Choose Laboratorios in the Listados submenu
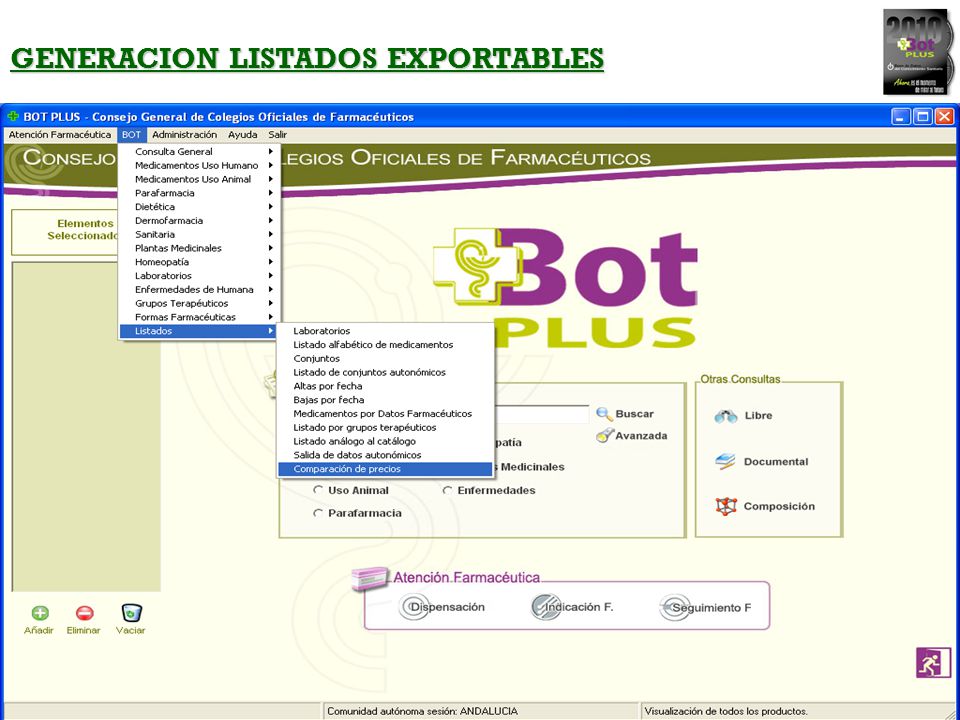The width and height of the screenshot is (960, 720). point(385,331)
